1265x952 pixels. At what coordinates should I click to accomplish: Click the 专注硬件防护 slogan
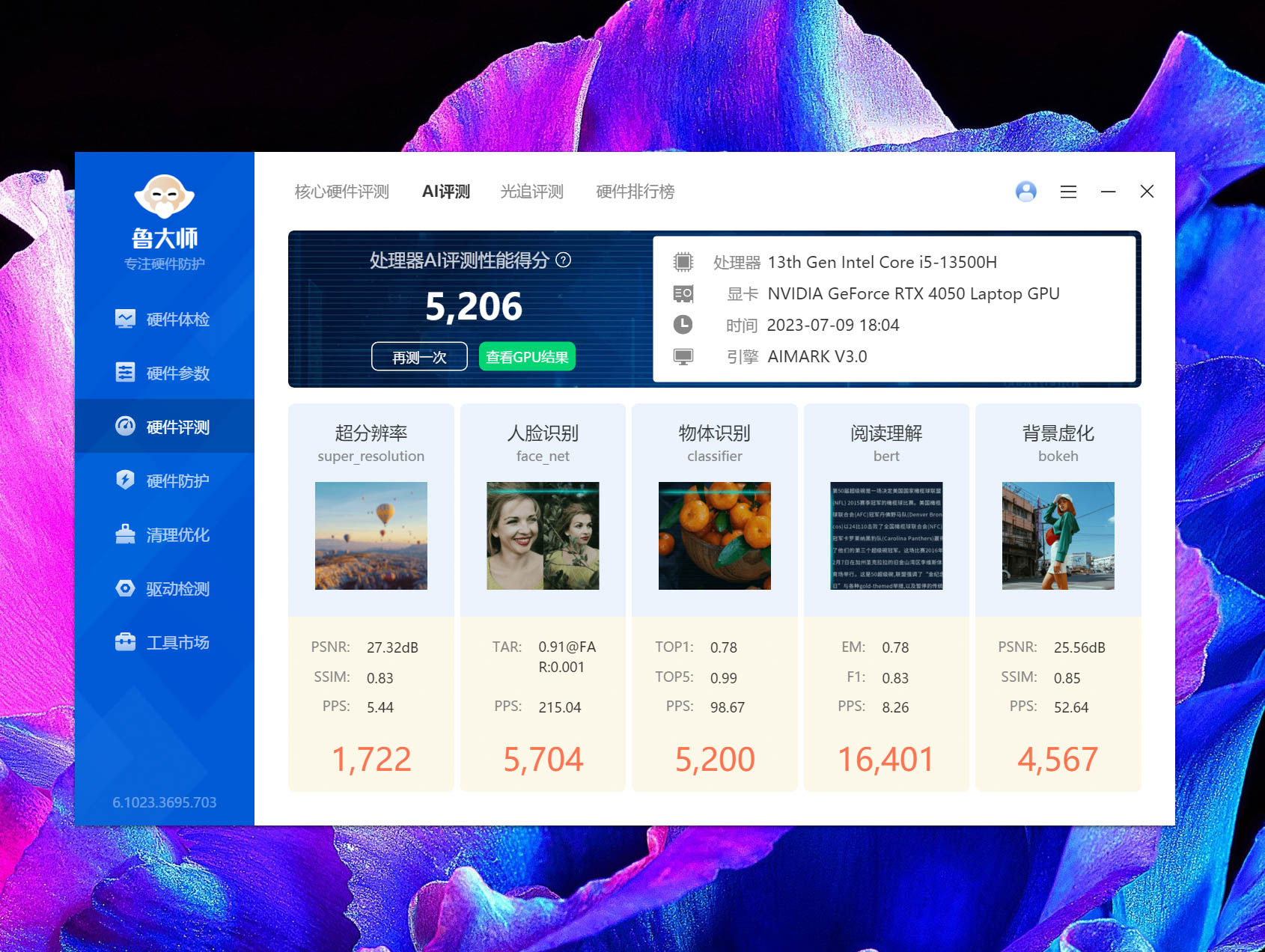click(x=165, y=263)
